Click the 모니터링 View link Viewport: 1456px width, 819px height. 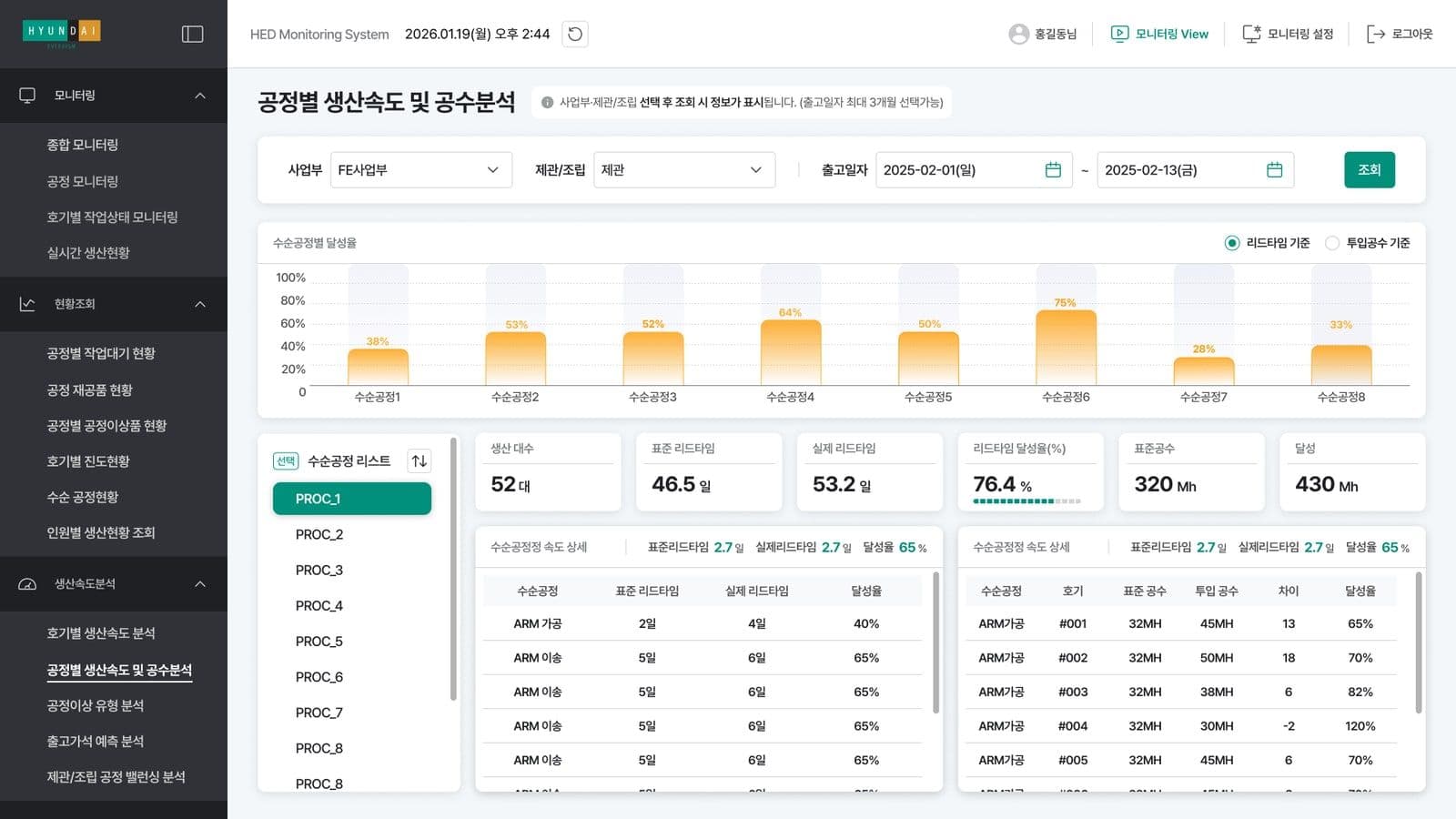click(x=1172, y=34)
